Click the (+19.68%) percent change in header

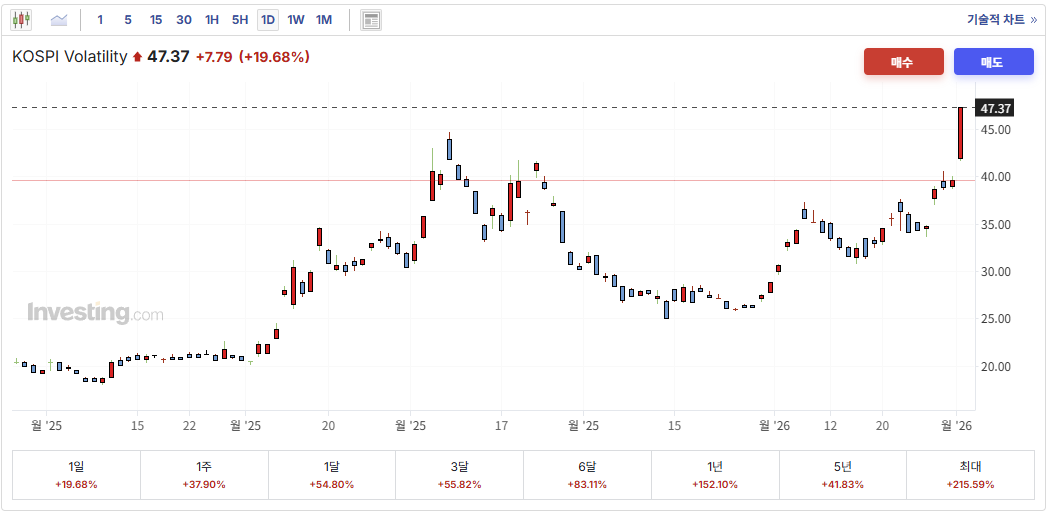[274, 57]
